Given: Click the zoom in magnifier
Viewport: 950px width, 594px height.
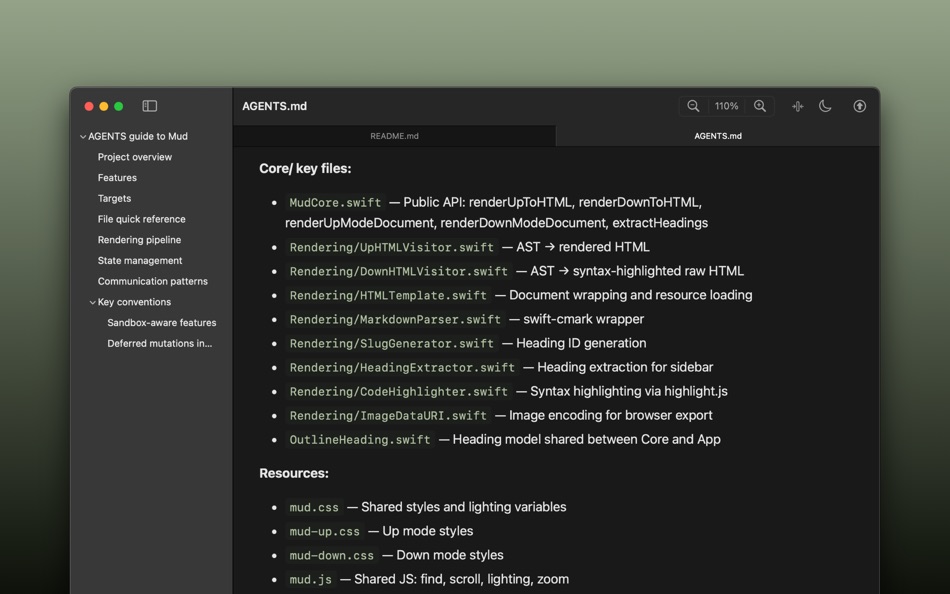Looking at the screenshot, I should coord(760,106).
